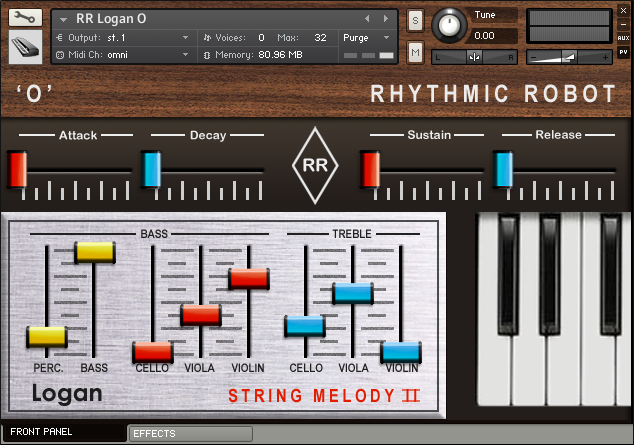This screenshot has width=634, height=445.
Task: Click the Voices icon
Action: (x=207, y=38)
